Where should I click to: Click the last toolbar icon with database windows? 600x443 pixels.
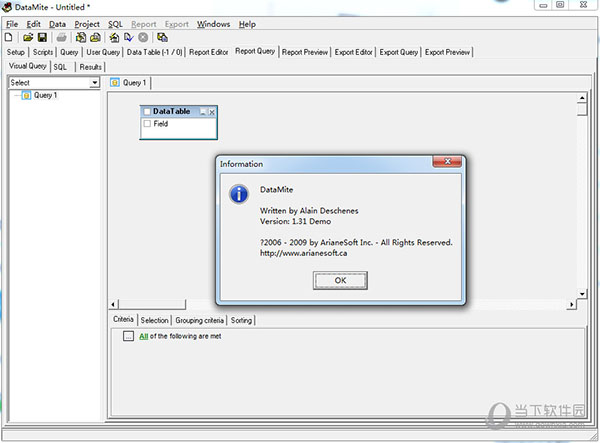coord(162,37)
